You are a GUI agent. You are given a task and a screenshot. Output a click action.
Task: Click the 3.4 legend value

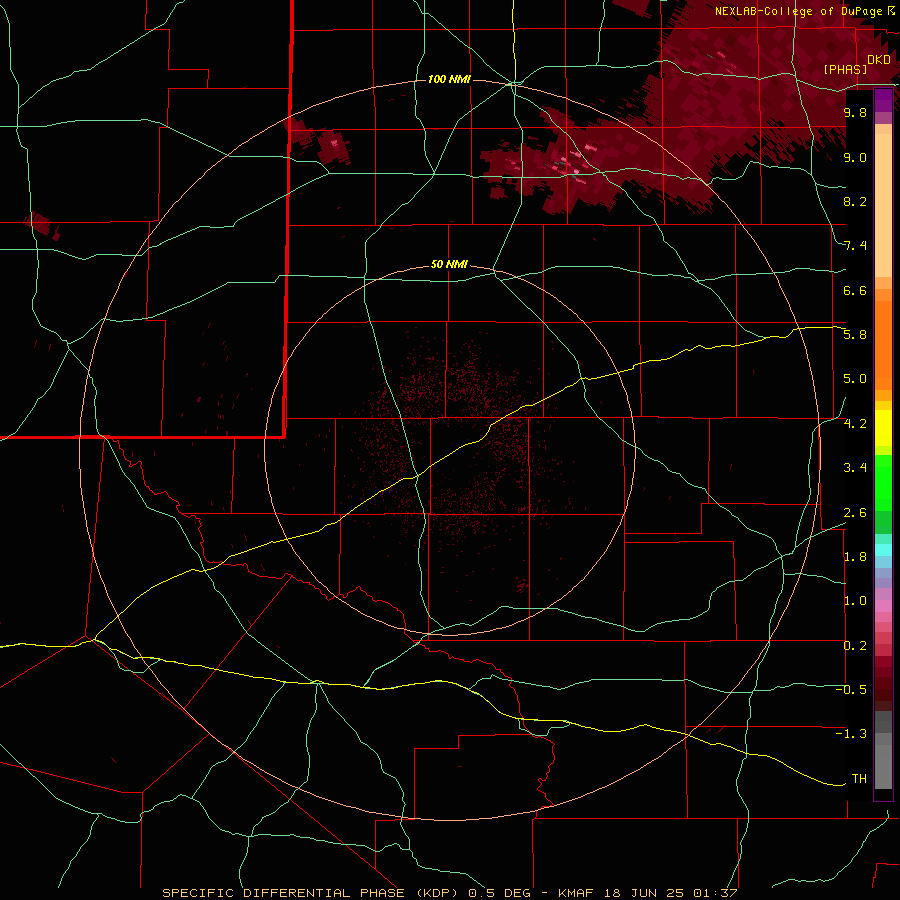click(855, 468)
